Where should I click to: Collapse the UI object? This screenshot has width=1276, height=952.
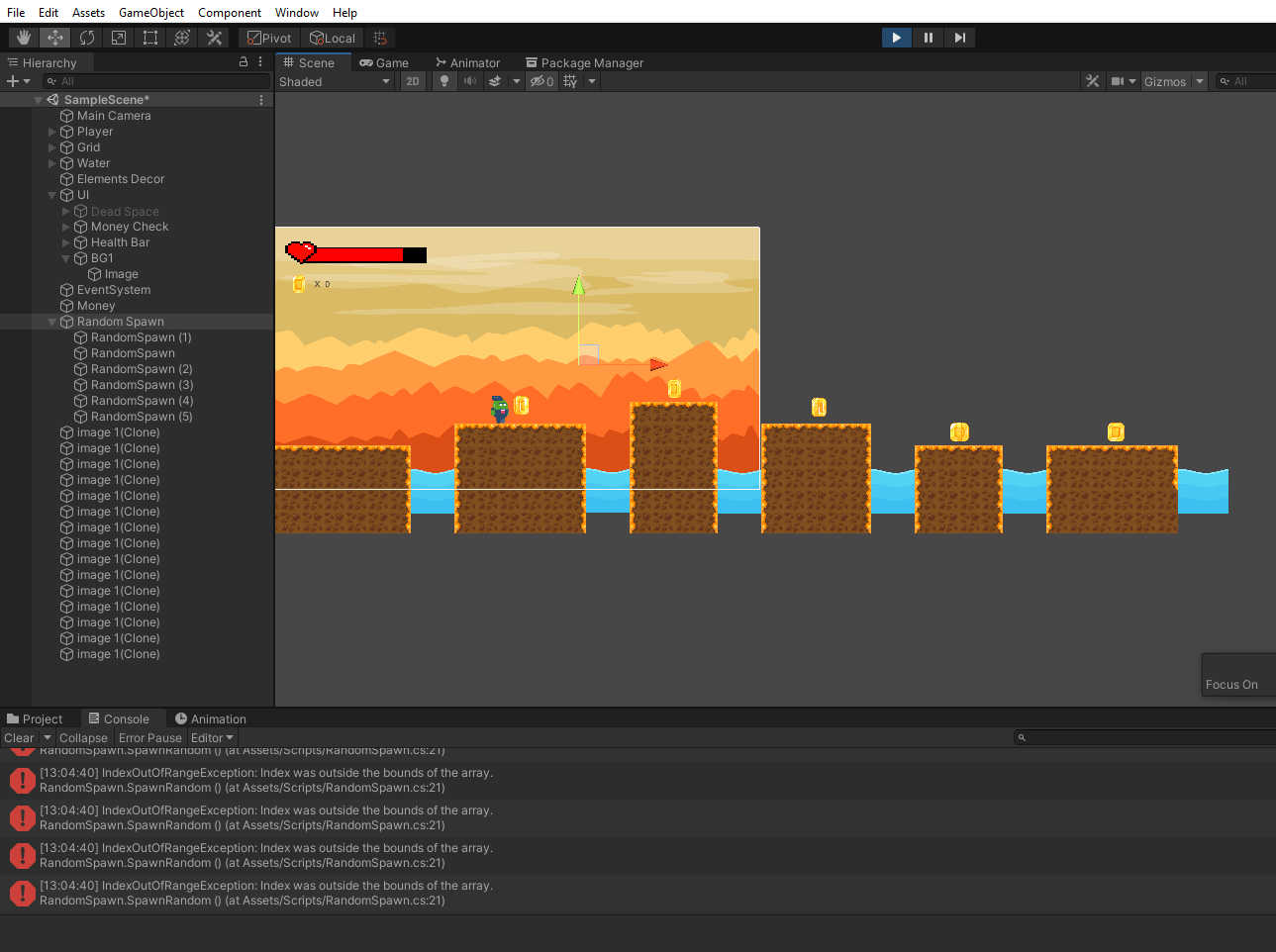tap(52, 195)
